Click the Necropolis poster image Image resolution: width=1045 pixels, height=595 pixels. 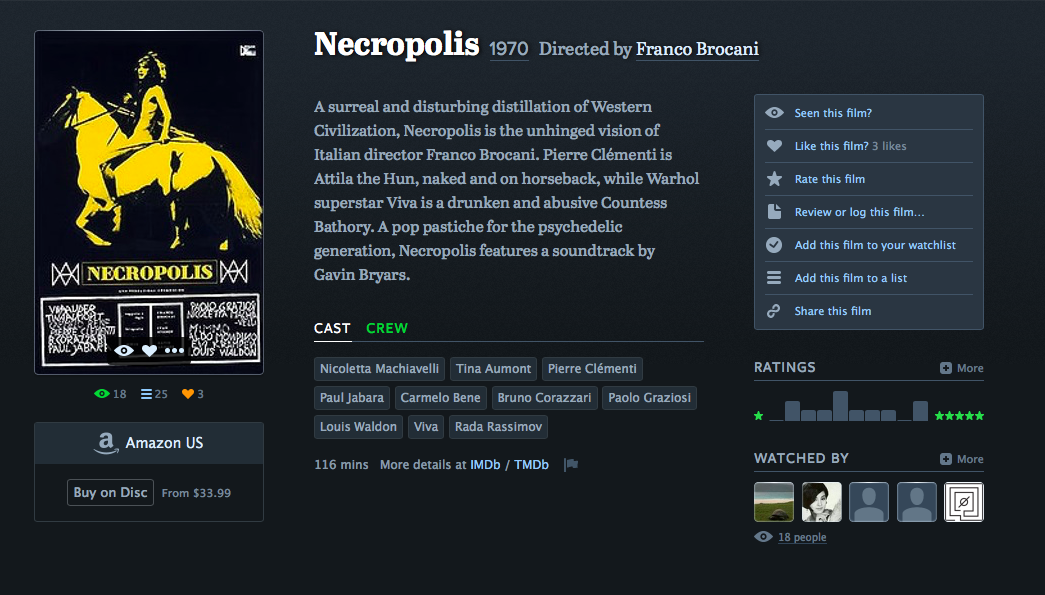(149, 203)
